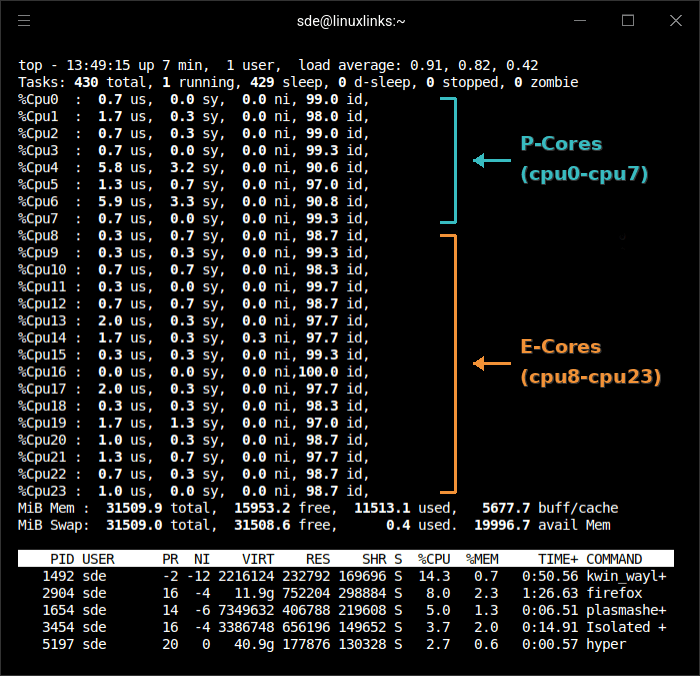Click the 5.8 us value for Cpu4
This screenshot has width=700, height=676.
click(x=110, y=168)
